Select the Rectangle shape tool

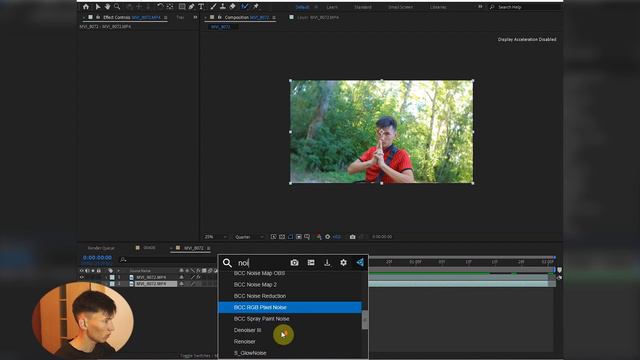(x=182, y=7)
